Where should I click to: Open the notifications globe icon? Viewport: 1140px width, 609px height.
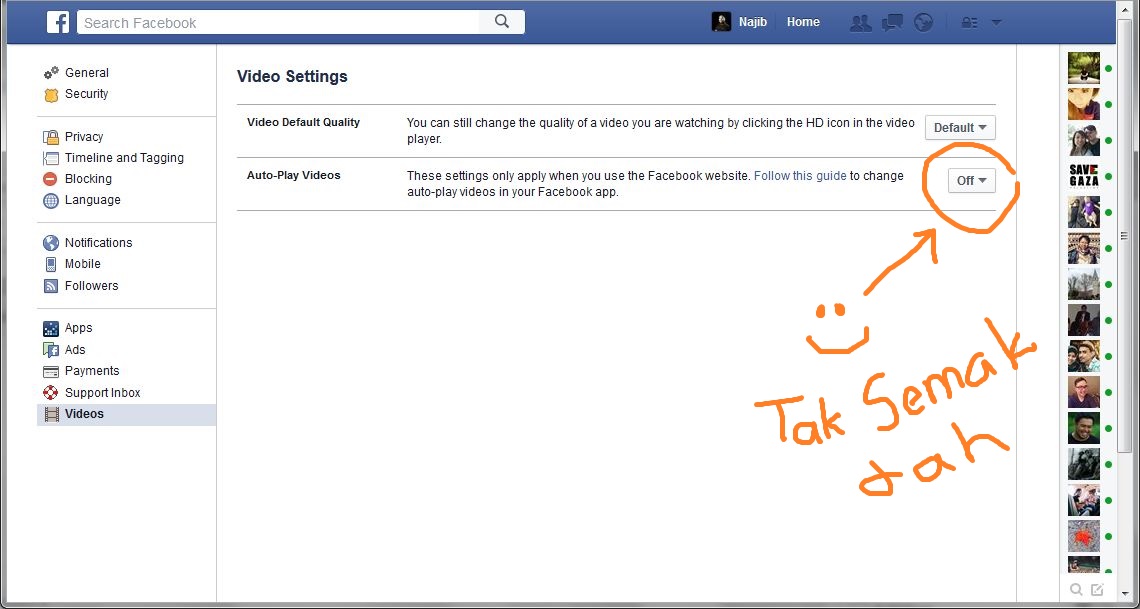point(923,22)
